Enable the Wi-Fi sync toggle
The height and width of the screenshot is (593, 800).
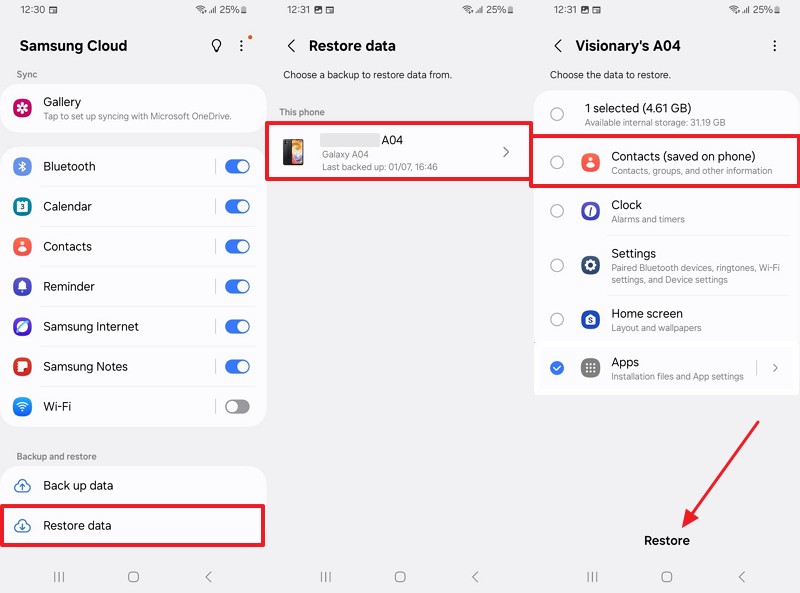point(237,407)
